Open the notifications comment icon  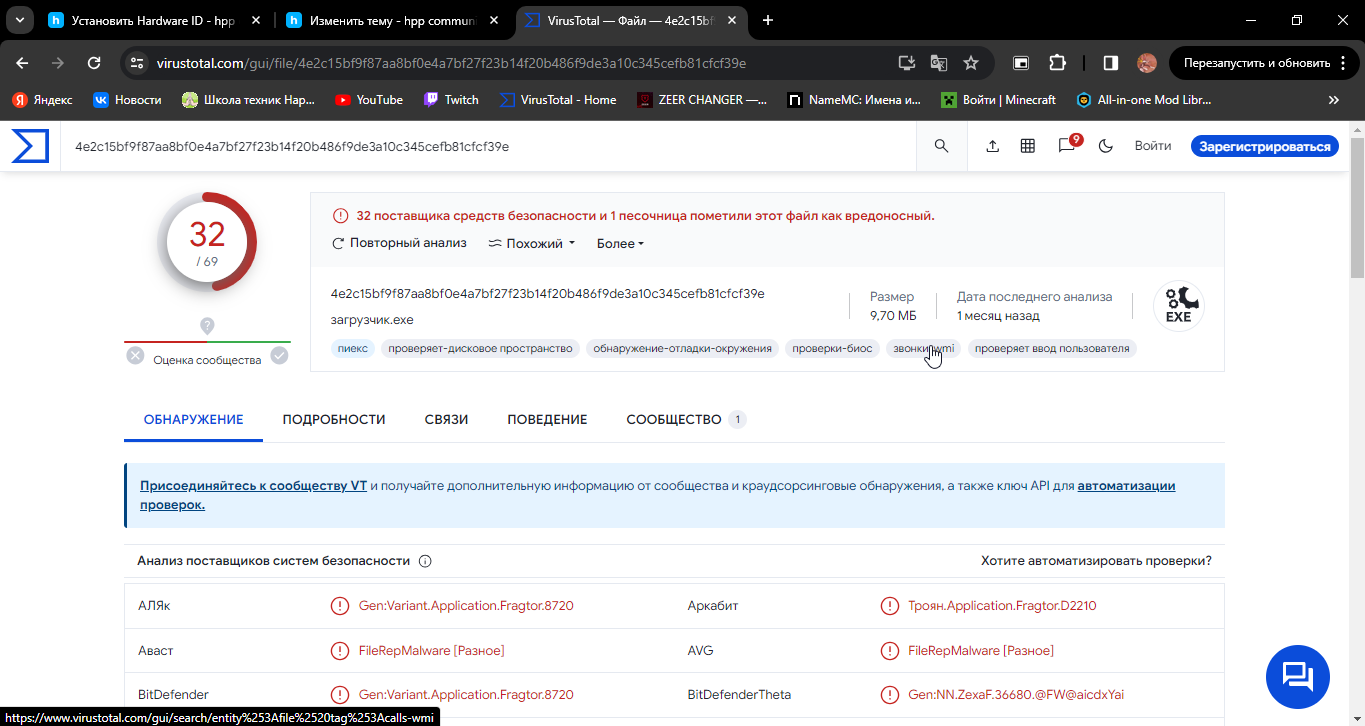point(1067,146)
